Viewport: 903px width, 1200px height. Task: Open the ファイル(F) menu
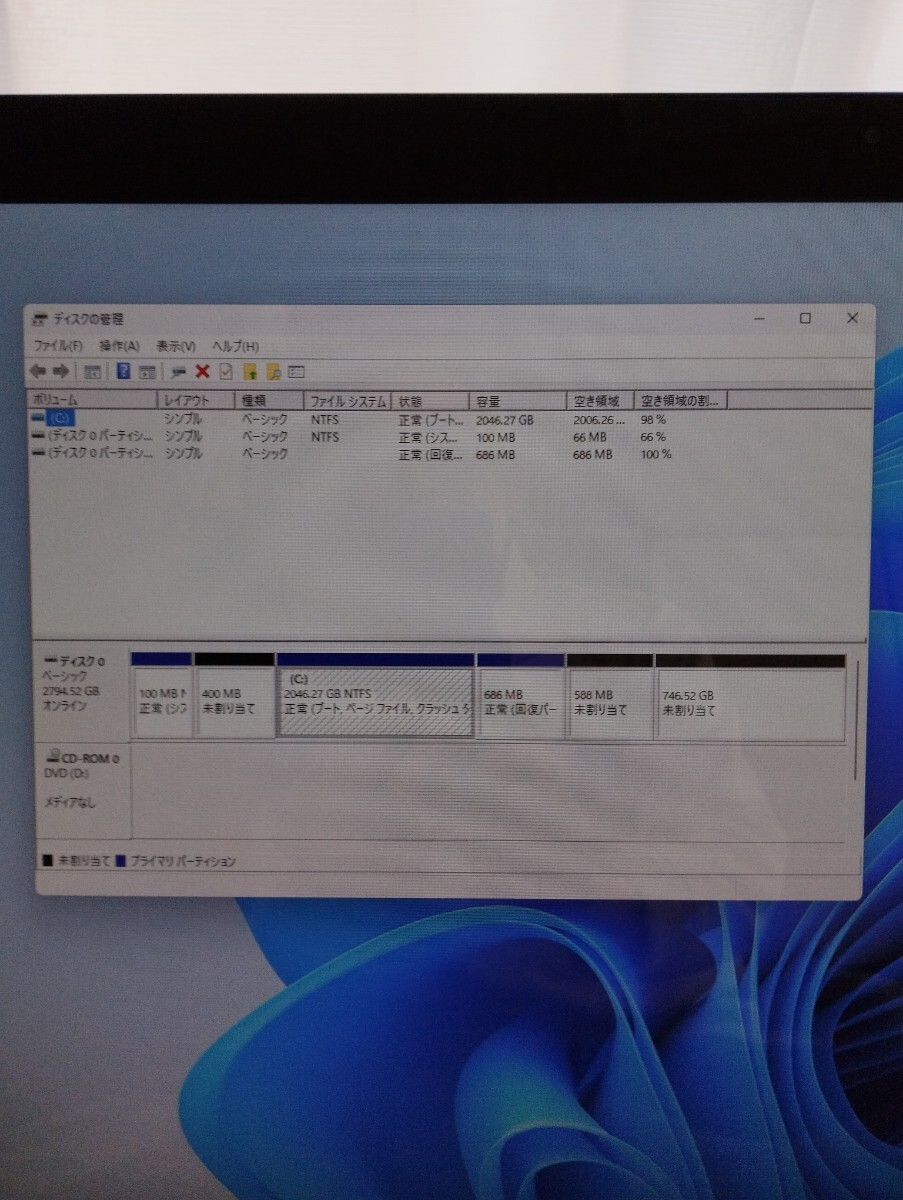pyautogui.click(x=58, y=345)
